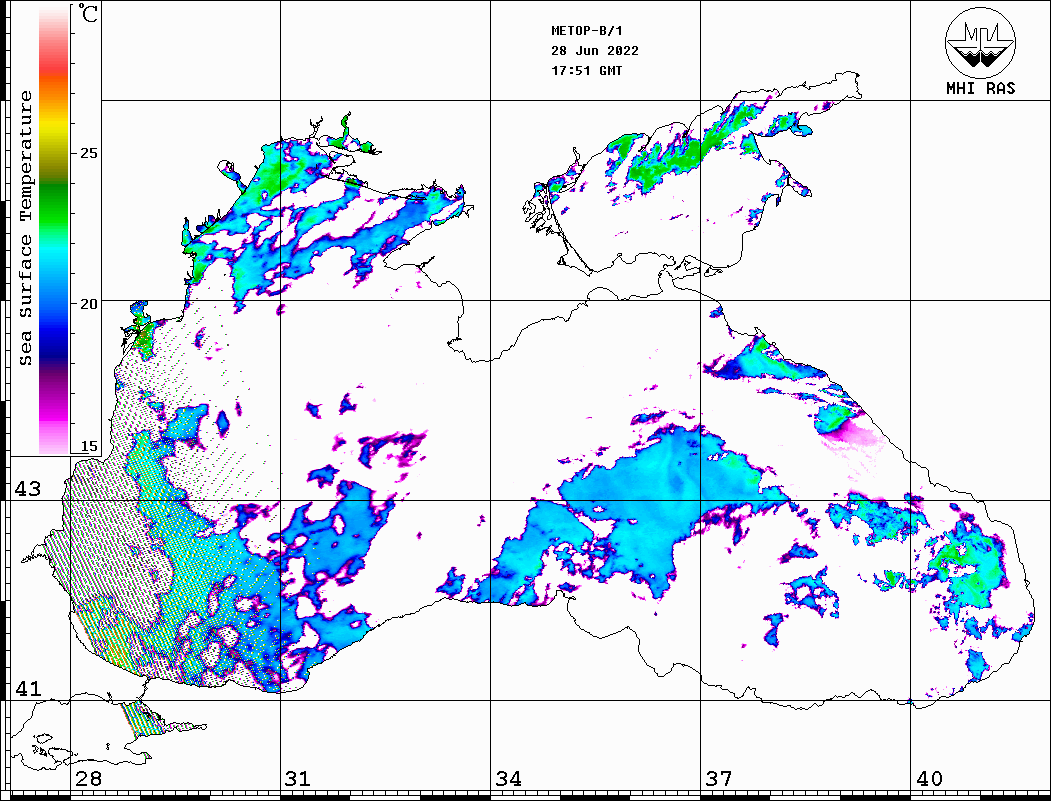Click the 'MHI RAS' text label
The image size is (1051, 801).
(x=980, y=88)
